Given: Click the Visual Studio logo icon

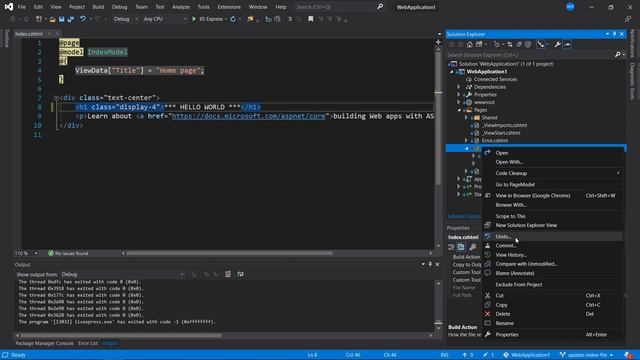Looking at the screenshot, I should (9, 7).
